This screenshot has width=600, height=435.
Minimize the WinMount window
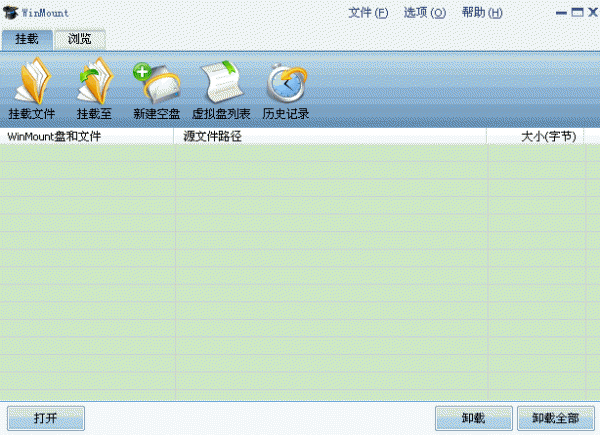pyautogui.click(x=561, y=13)
